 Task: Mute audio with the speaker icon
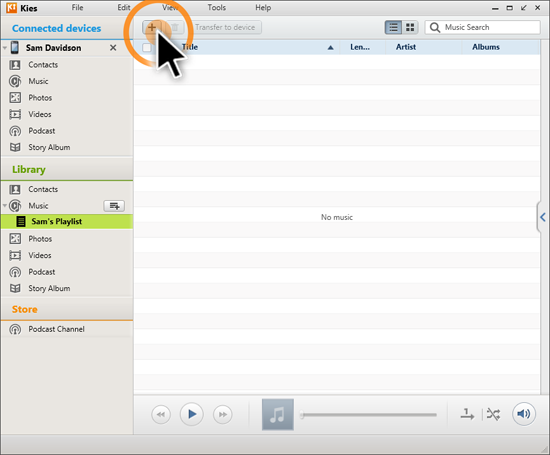tap(524, 414)
